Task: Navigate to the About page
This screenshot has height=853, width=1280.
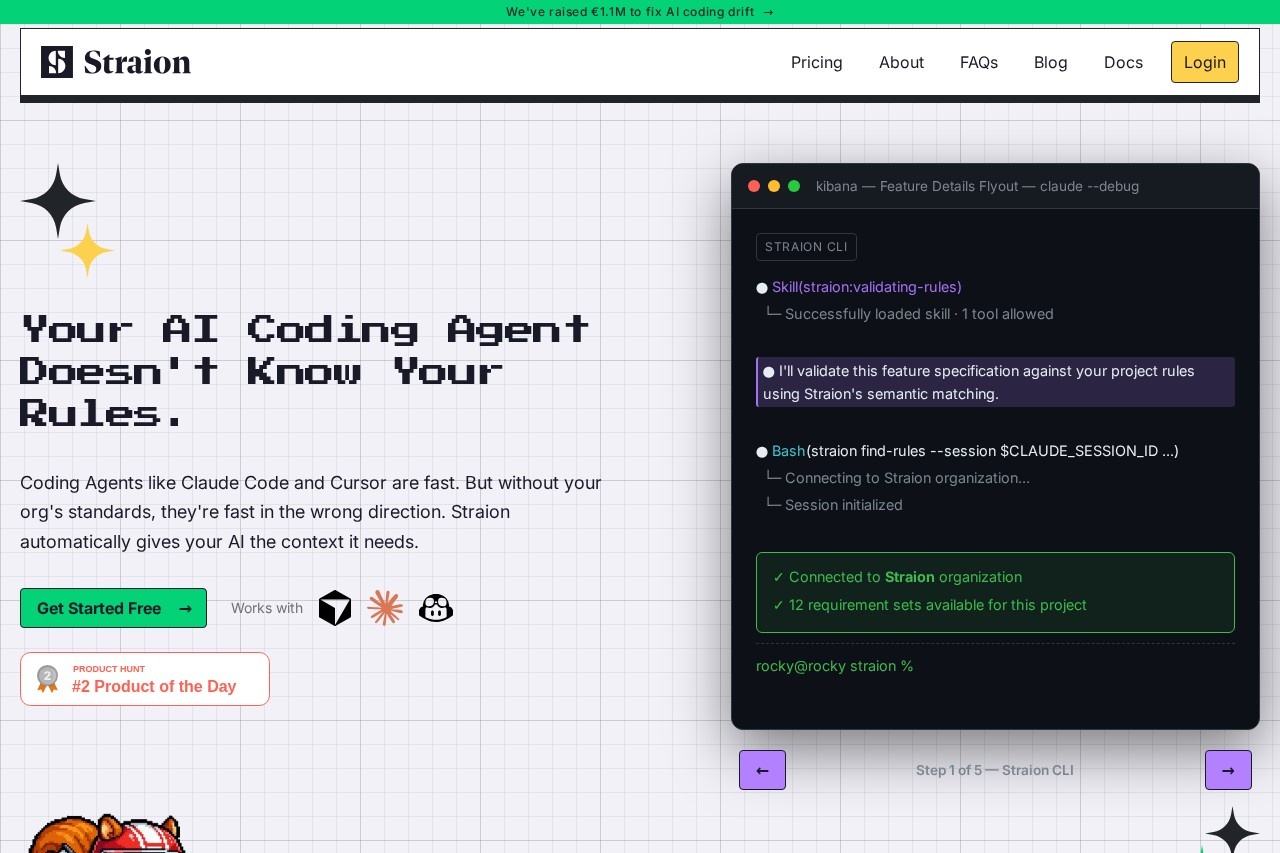Action: coord(901,62)
